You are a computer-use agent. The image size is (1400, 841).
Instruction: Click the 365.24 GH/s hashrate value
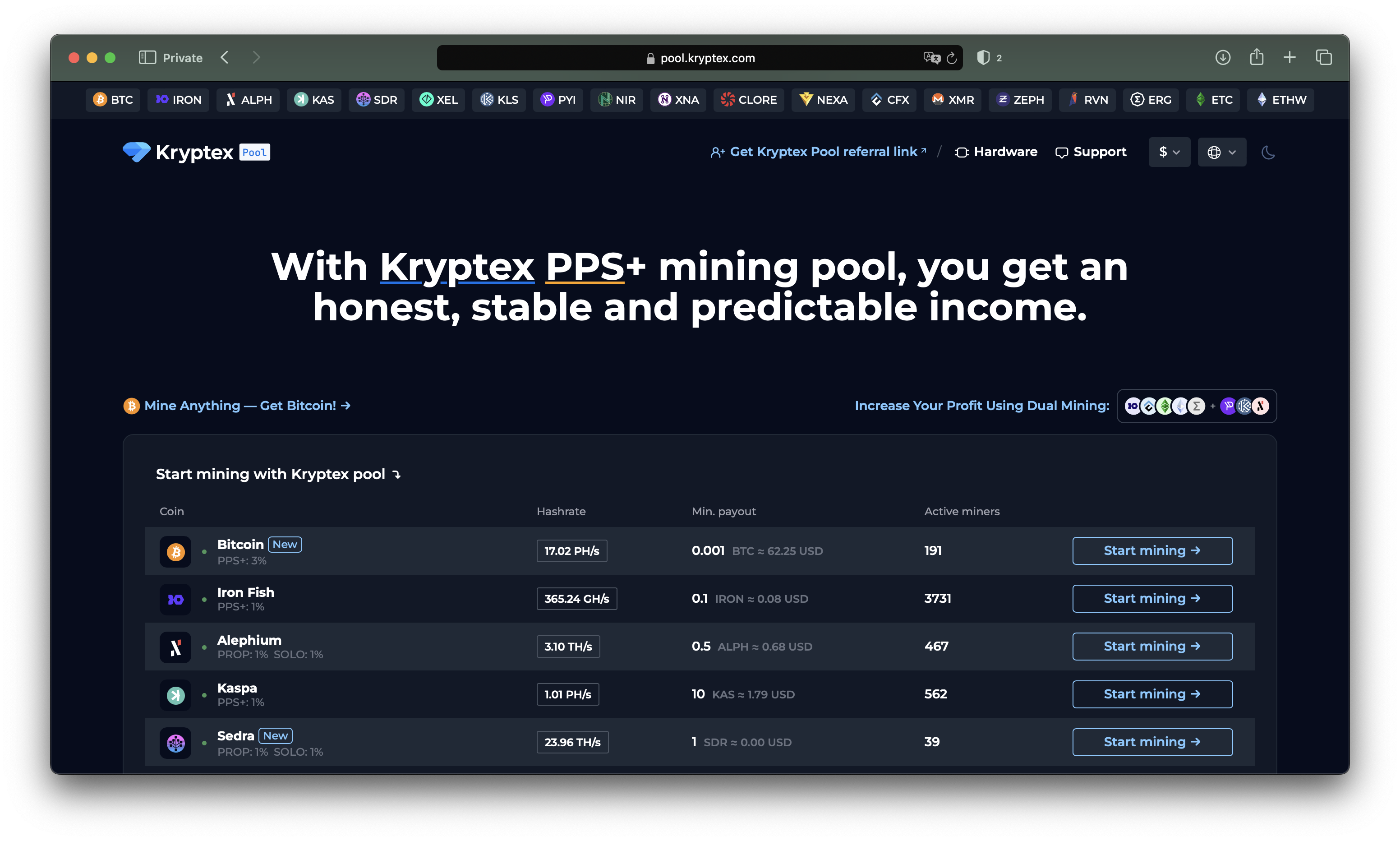576,598
